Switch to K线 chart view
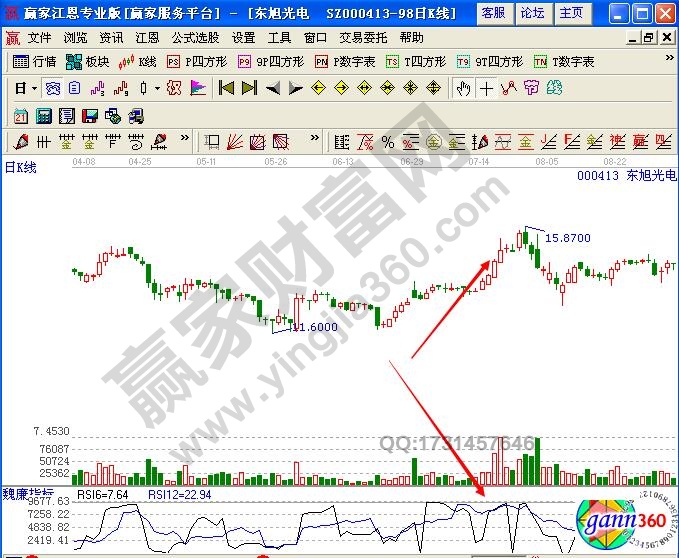The height and width of the screenshot is (558, 679). click(x=138, y=62)
